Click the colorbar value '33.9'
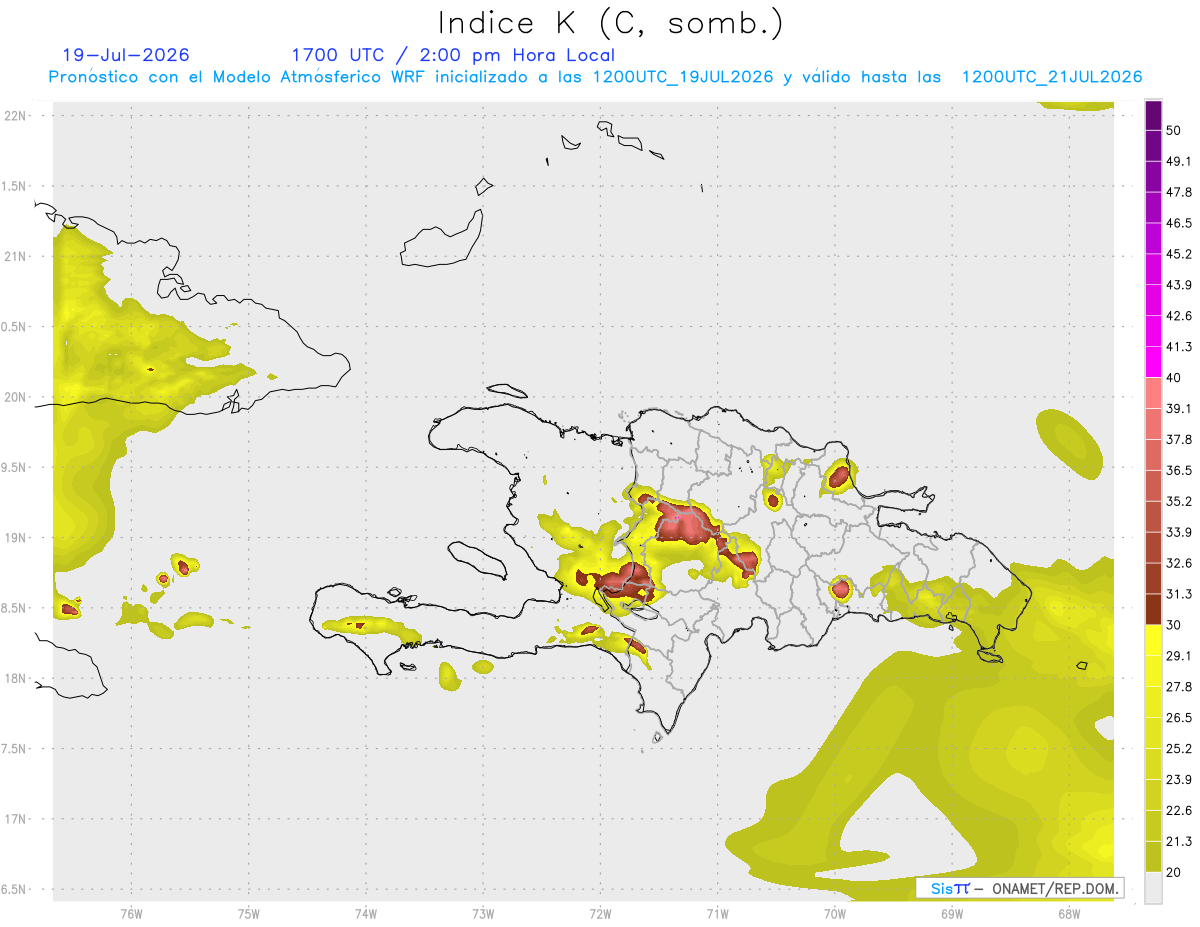The image size is (1200, 927). pyautogui.click(x=1179, y=532)
